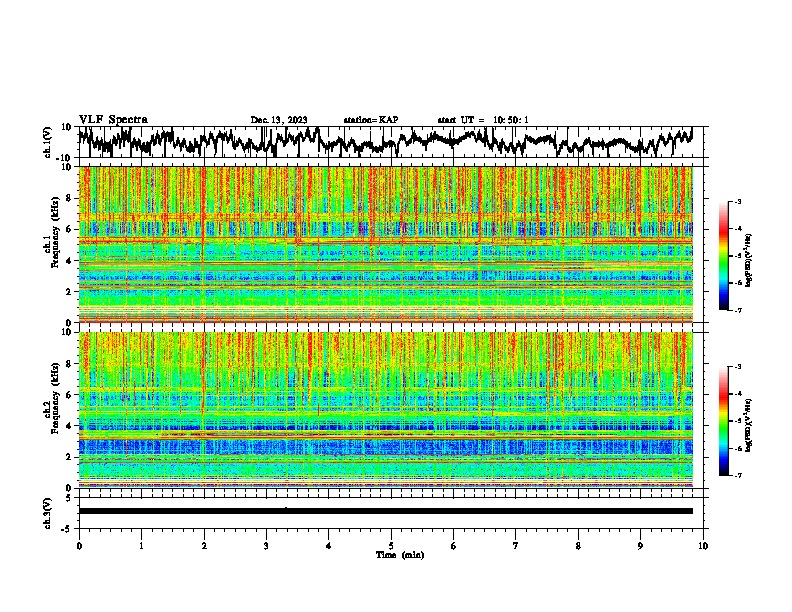Click the ch.2 spectrogram color scale bar

pyautogui.click(x=723, y=421)
